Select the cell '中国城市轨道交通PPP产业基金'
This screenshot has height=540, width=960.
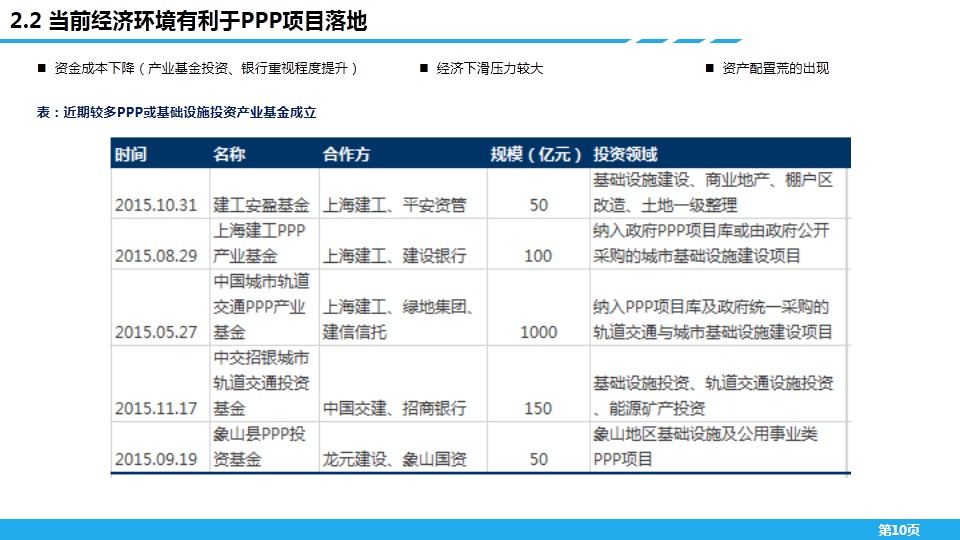[261, 307]
